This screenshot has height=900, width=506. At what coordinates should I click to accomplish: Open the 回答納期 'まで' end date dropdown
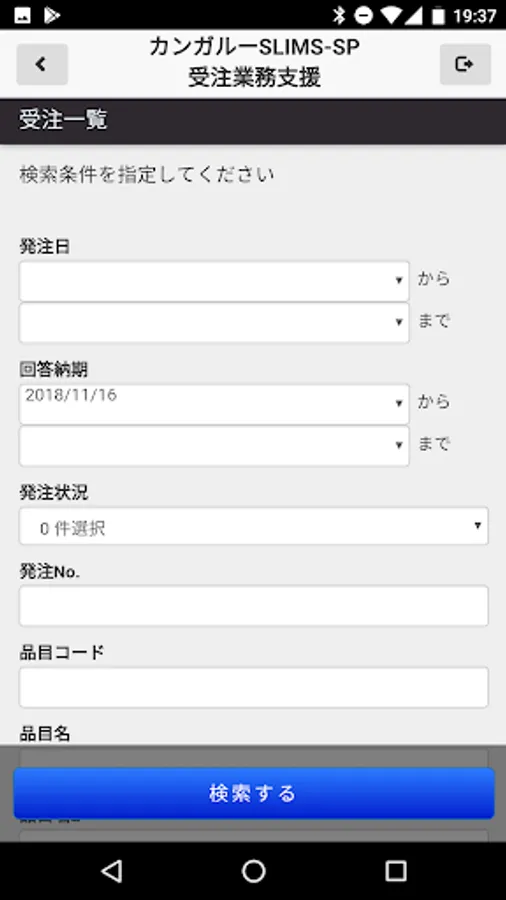pos(214,446)
